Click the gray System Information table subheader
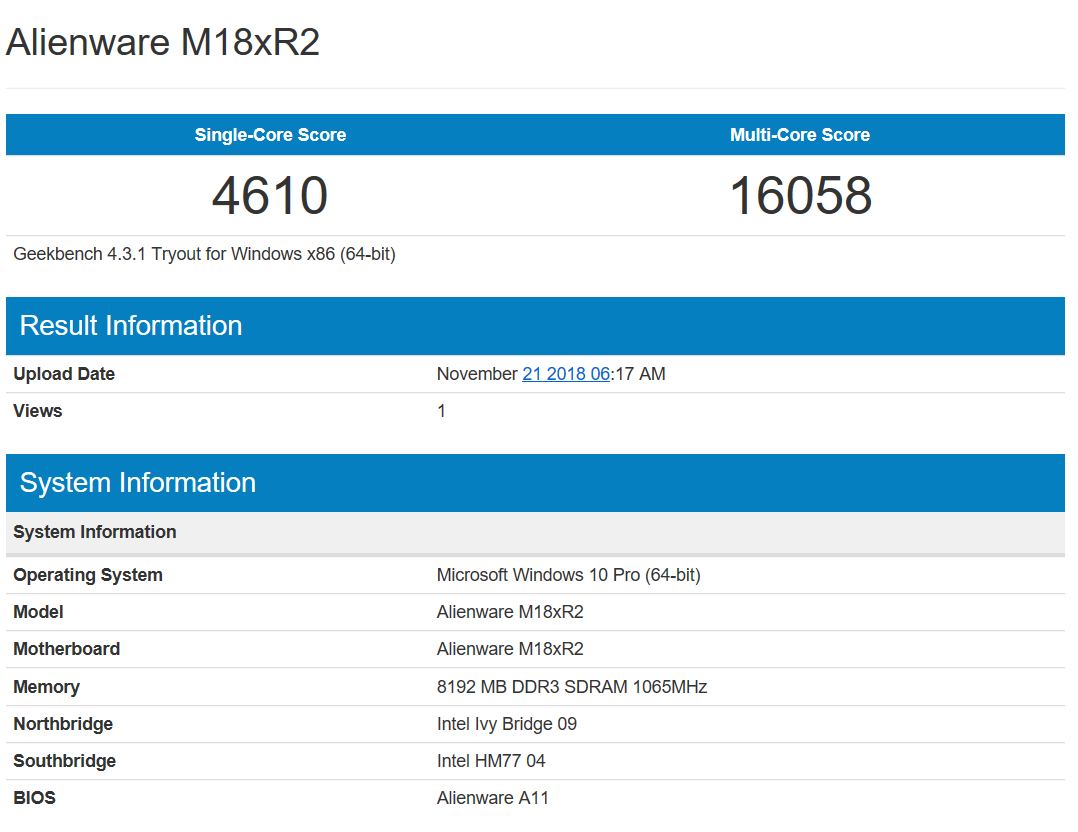Viewport: 1078px width, 832px height. (x=536, y=533)
